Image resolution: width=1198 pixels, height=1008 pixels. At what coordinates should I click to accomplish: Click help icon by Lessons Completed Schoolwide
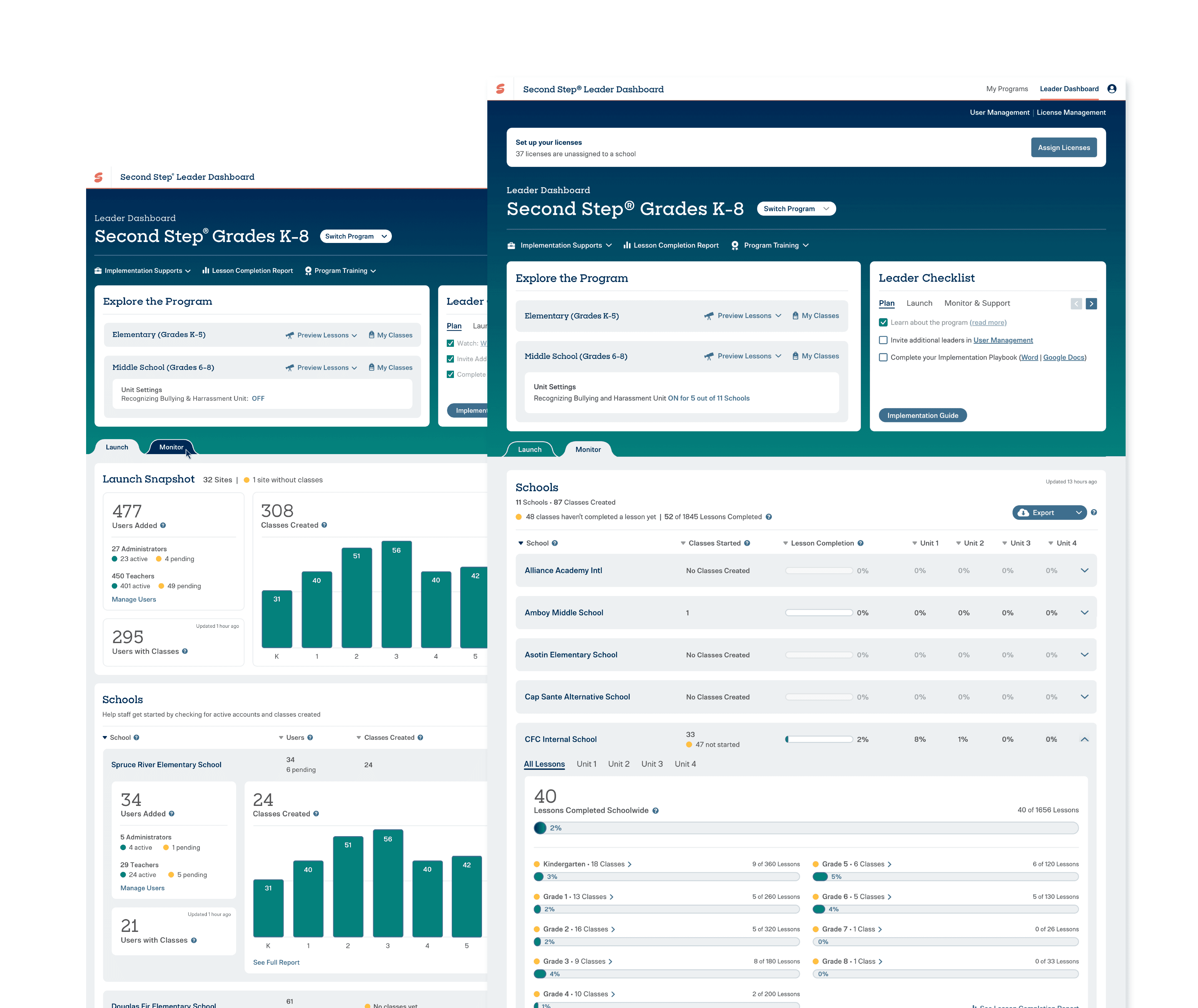pos(655,811)
